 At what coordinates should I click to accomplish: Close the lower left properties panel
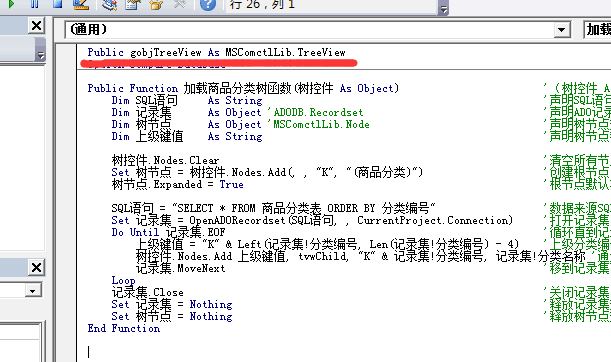click(x=37, y=268)
